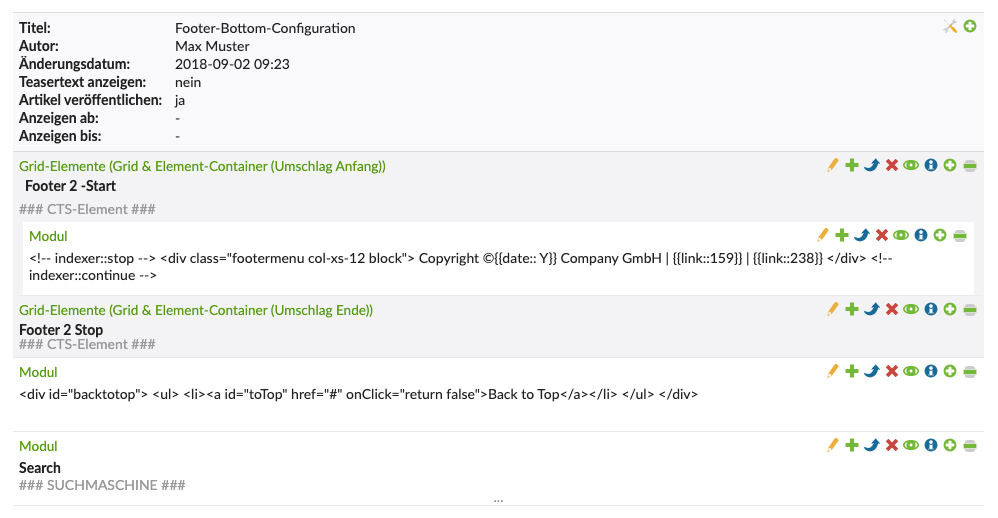Open the Grid-Elemente (Umschlag Ende) link
998x518 pixels.
[x=196, y=311]
